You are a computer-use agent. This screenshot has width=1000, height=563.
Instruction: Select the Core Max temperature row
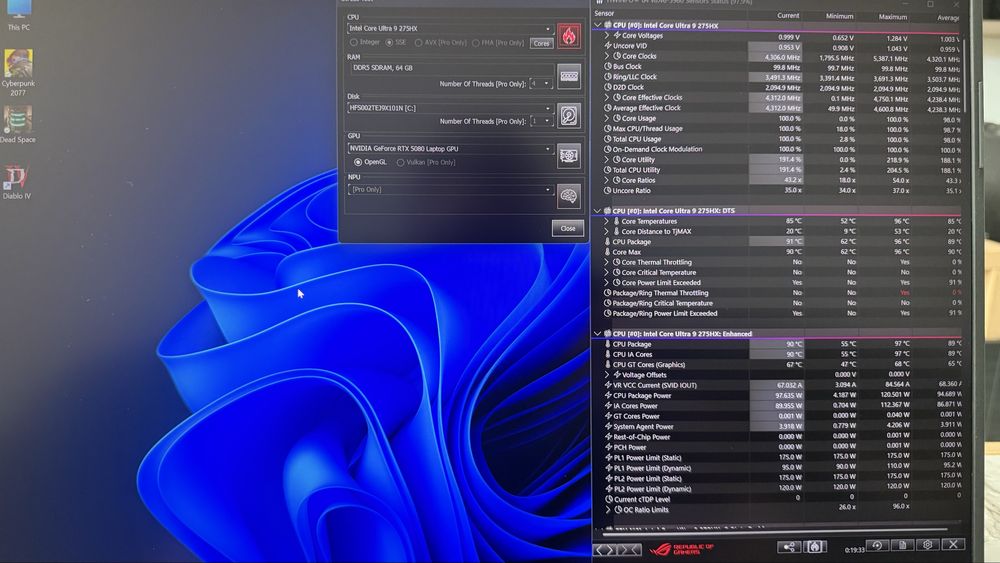pyautogui.click(x=778, y=252)
